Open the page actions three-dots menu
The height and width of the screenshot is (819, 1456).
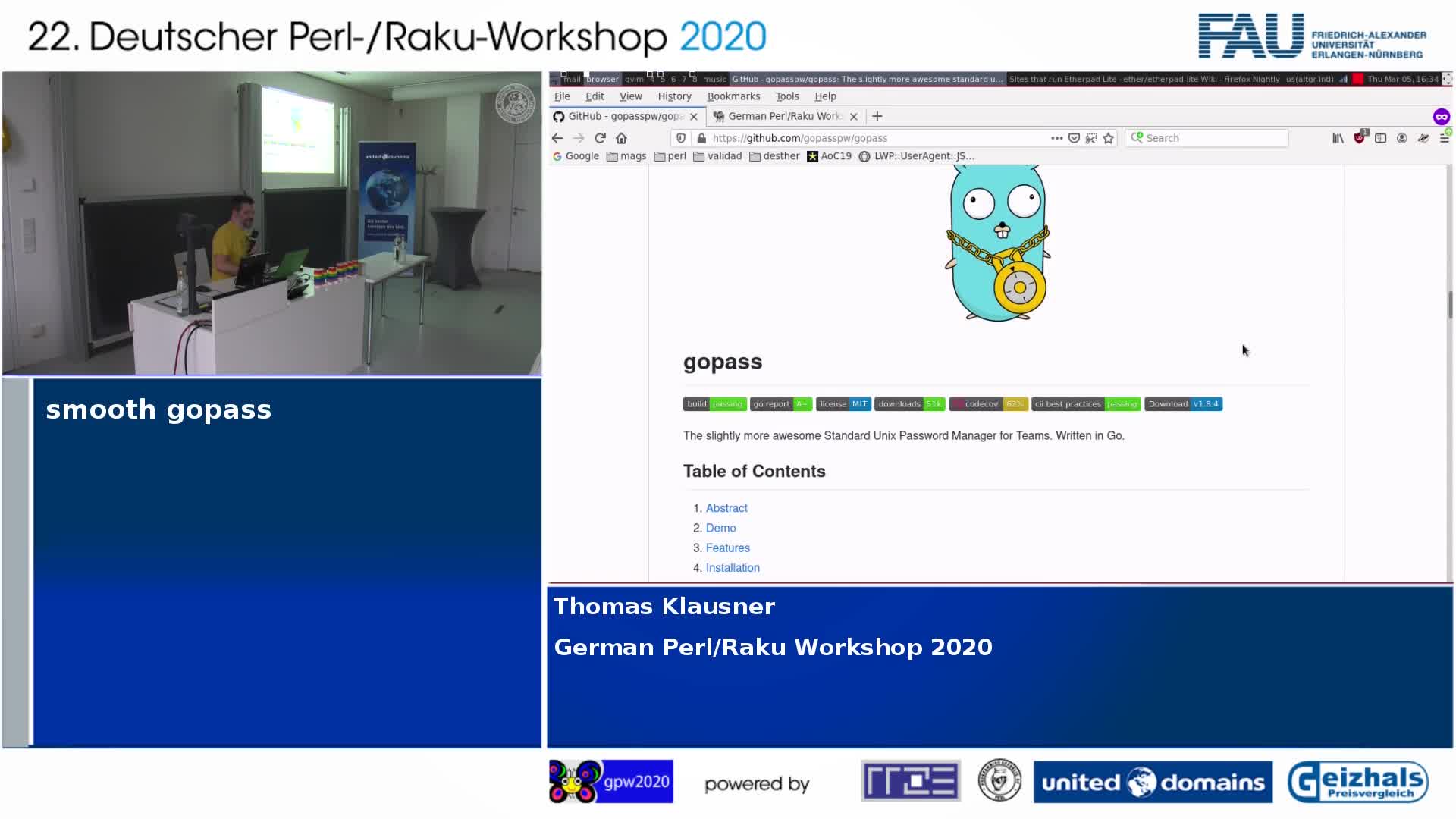tap(1056, 138)
